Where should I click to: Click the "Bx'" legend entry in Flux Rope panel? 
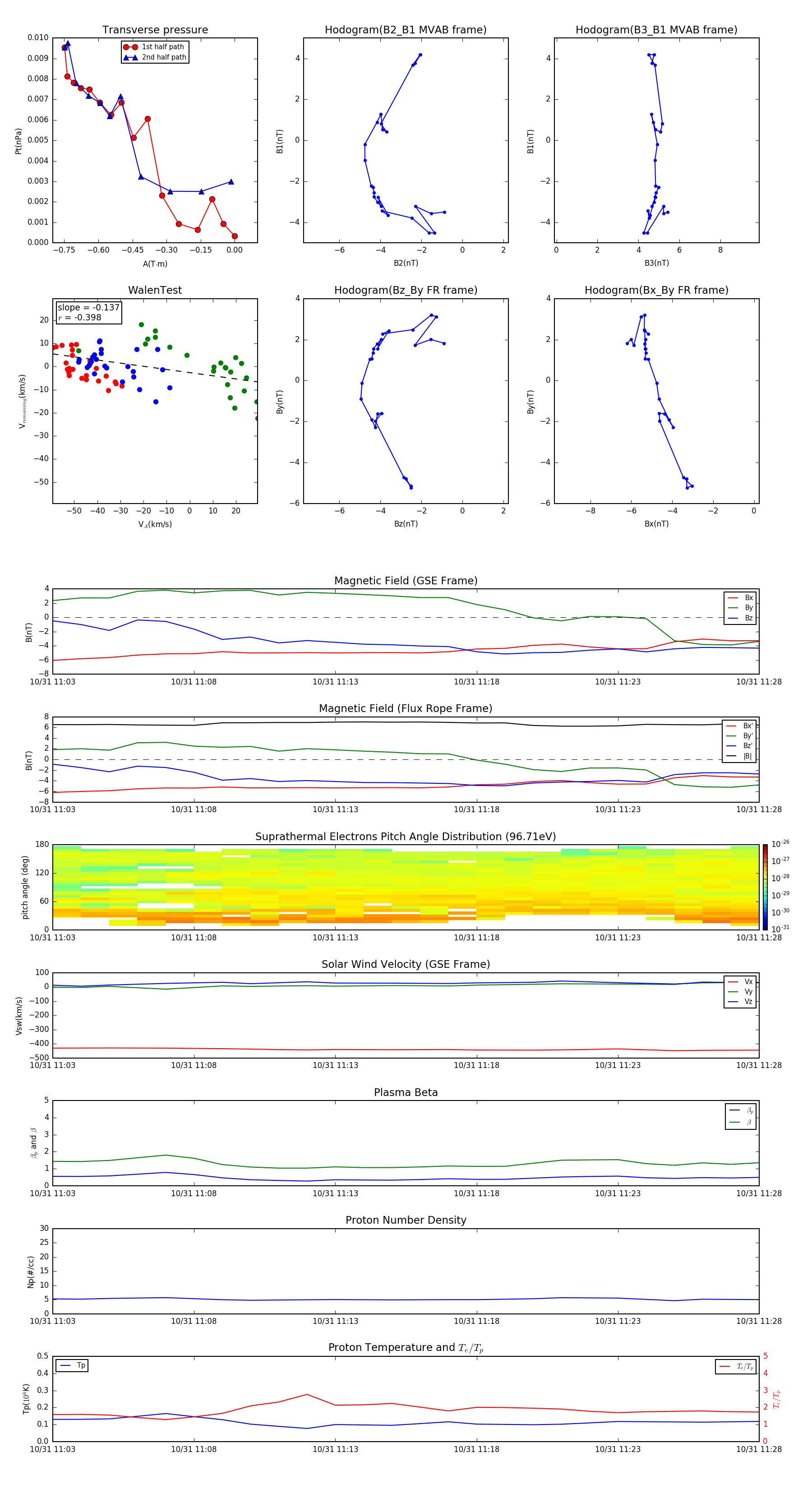point(739,726)
